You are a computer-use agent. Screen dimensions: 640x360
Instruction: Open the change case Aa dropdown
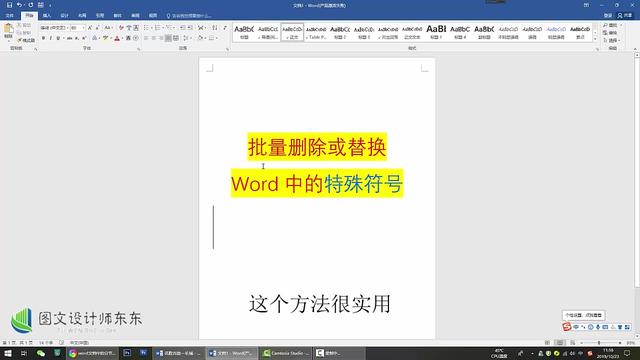tap(108, 28)
